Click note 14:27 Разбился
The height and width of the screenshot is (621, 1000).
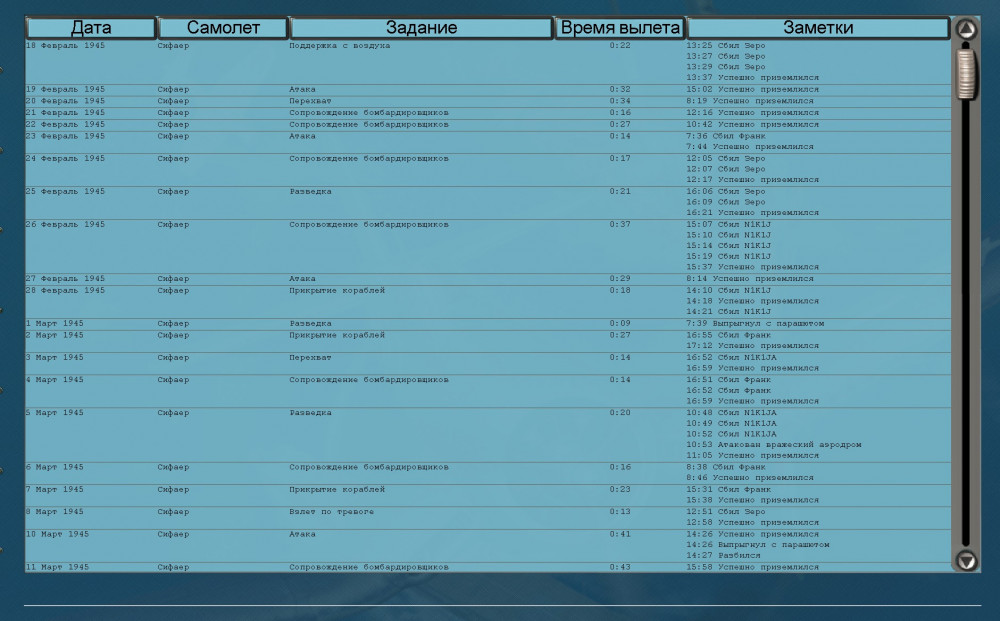click(x=723, y=556)
